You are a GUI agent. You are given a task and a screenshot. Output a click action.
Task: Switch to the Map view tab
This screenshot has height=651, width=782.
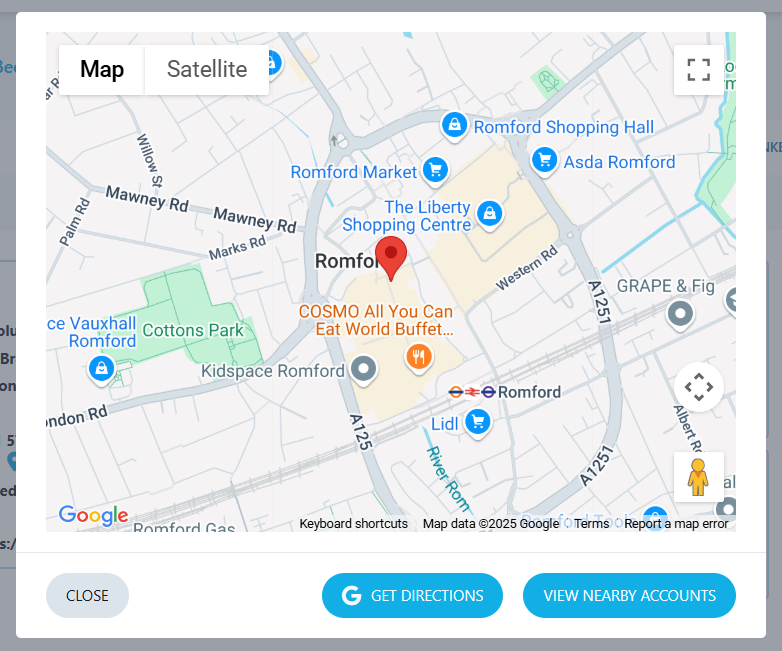[102, 69]
